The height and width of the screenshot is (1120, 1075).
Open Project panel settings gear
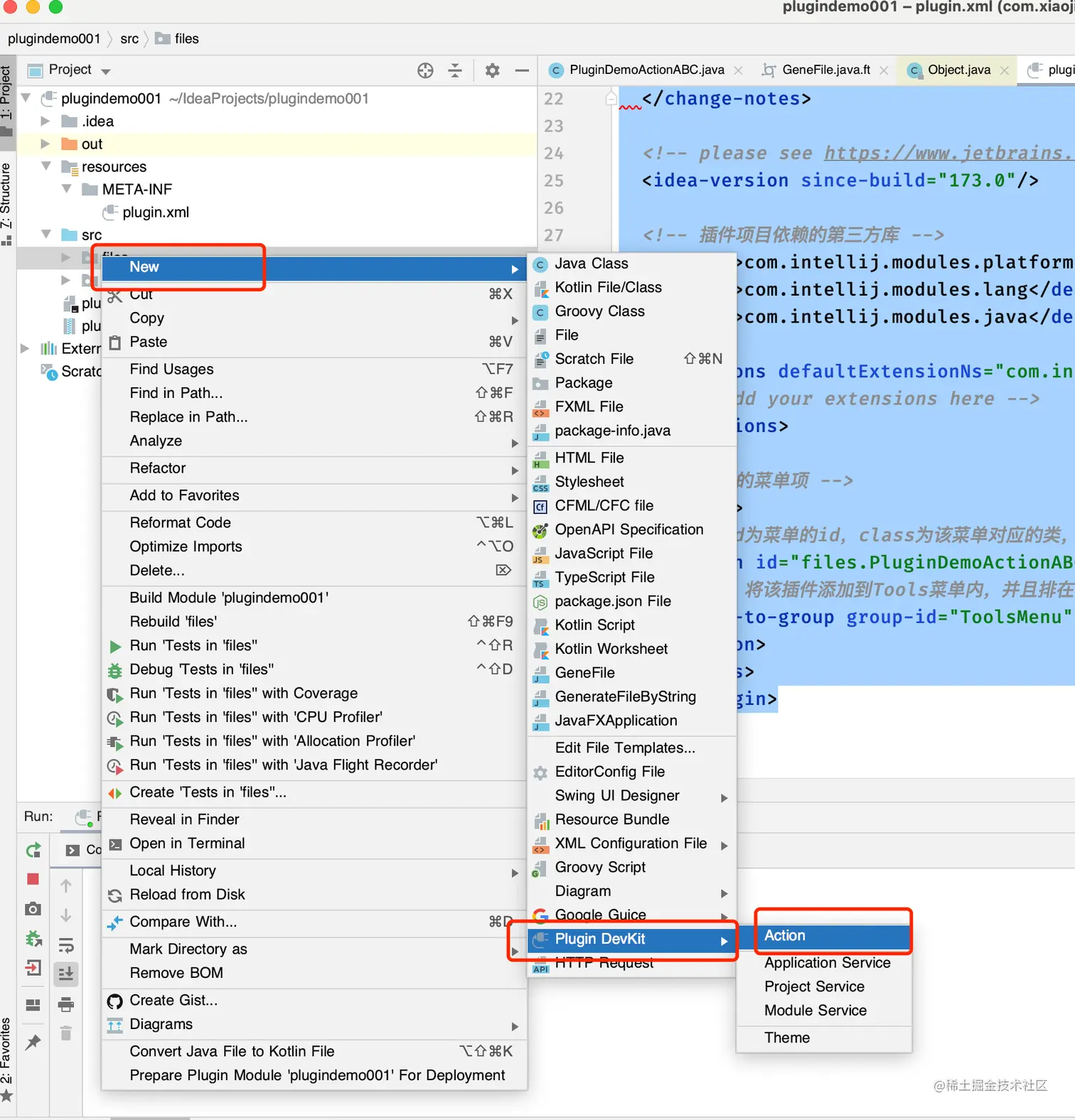492,70
